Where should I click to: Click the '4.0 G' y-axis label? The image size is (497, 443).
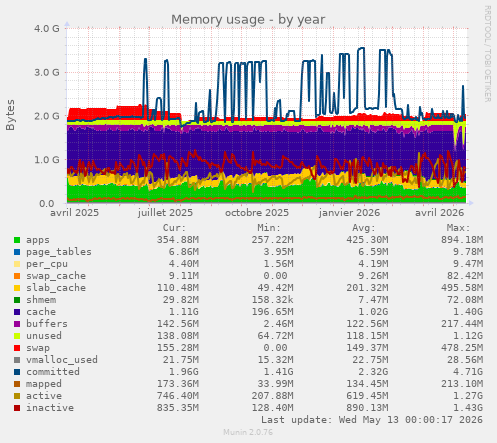tap(47, 29)
